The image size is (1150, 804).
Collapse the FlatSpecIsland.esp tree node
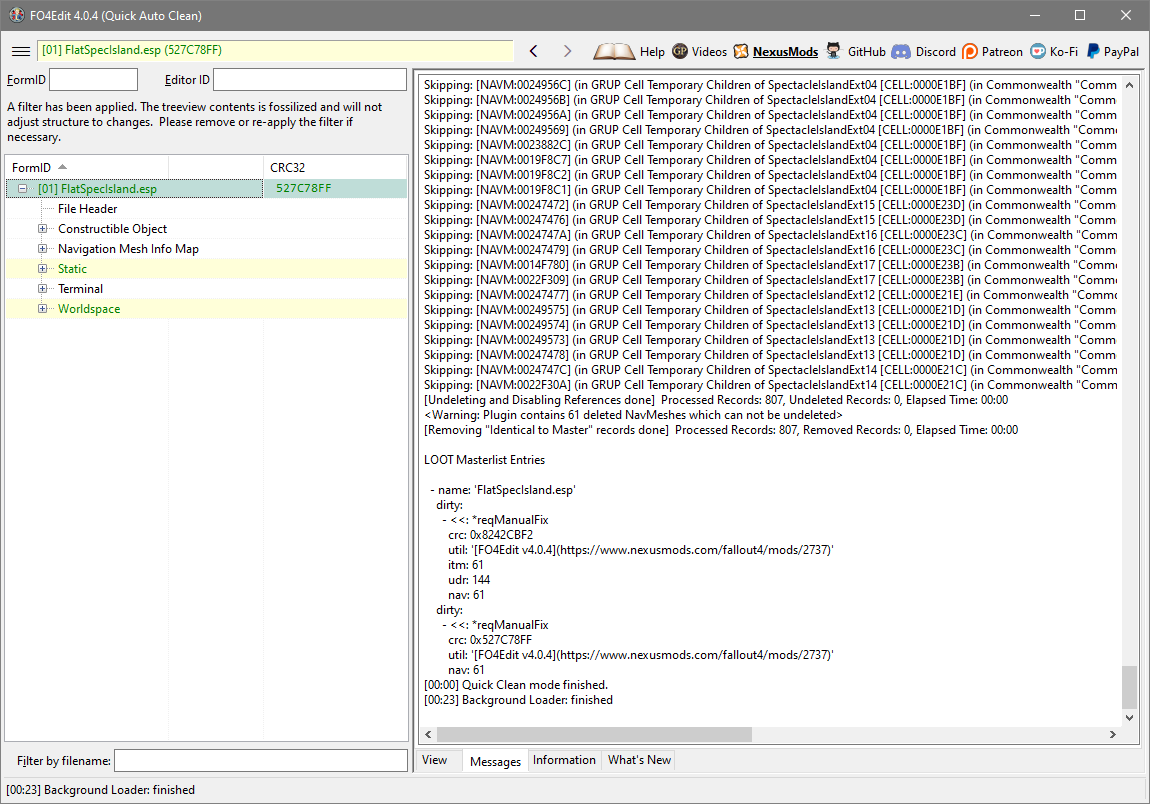(x=23, y=188)
